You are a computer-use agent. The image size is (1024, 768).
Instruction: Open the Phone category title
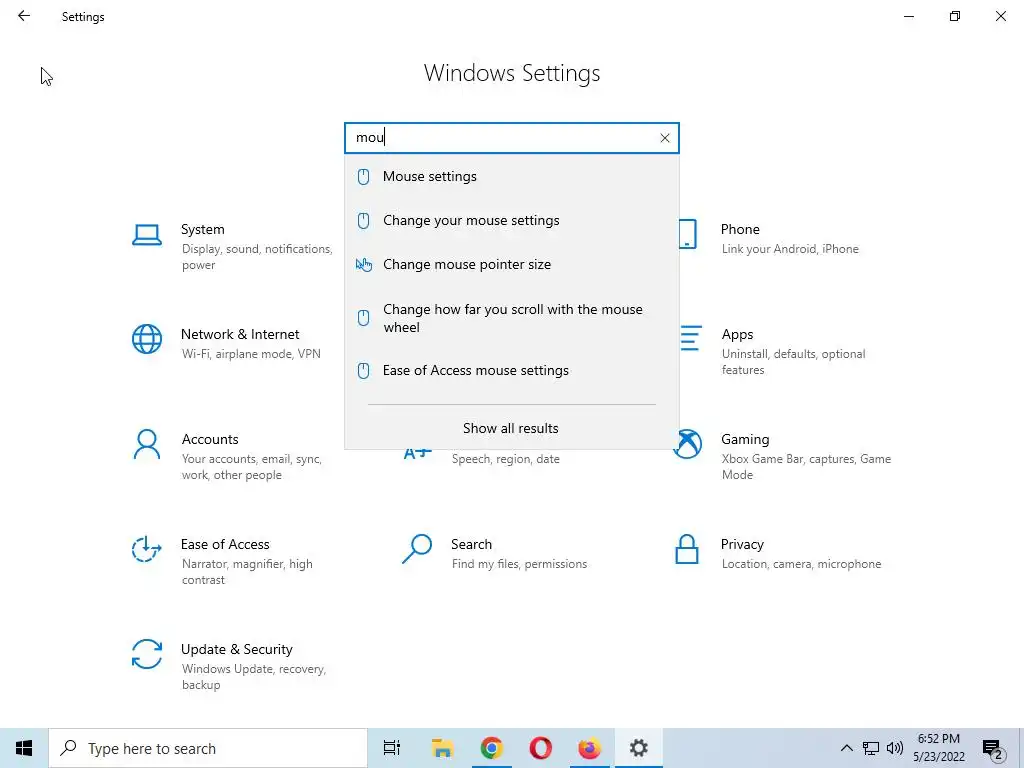pos(740,229)
